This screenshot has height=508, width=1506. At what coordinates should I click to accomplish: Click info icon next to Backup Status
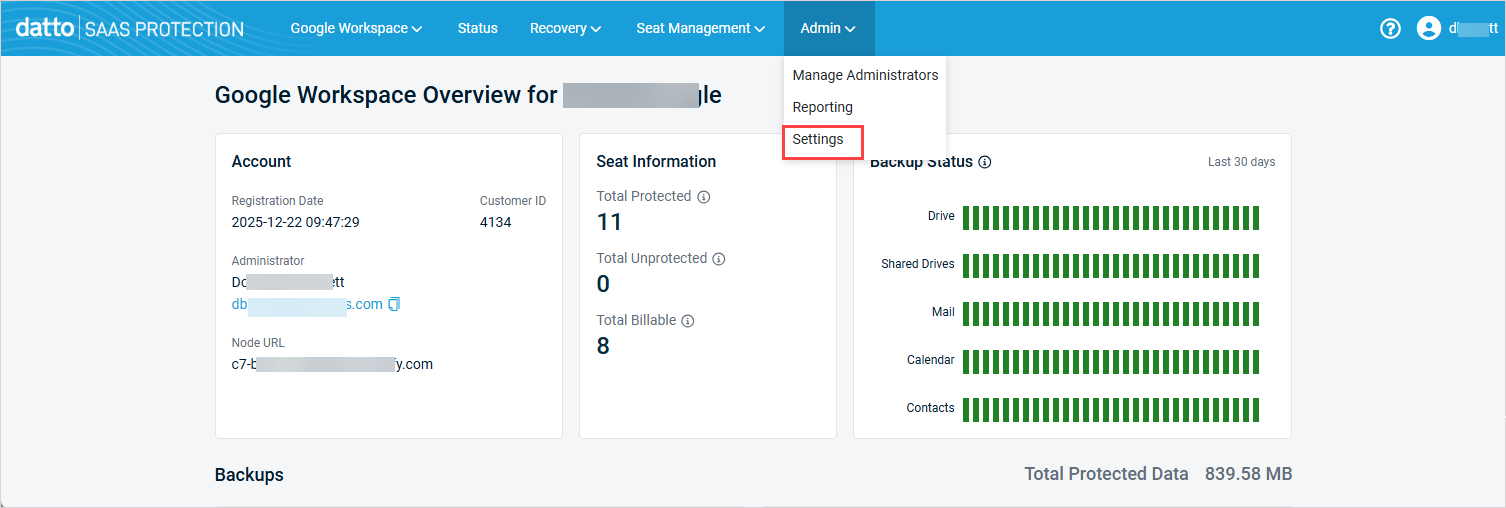(985, 162)
